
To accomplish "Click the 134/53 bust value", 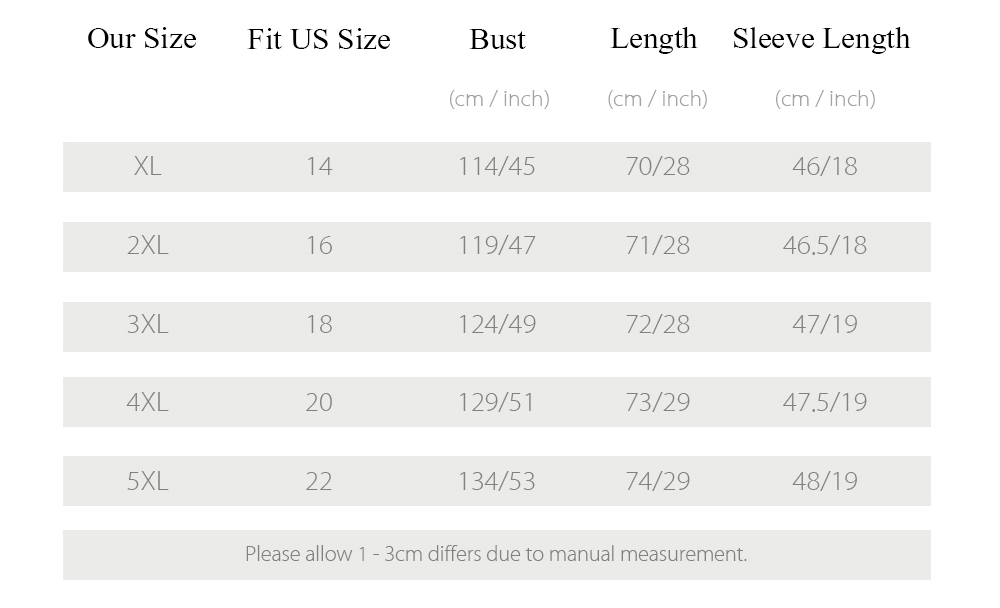I will tap(497, 482).
